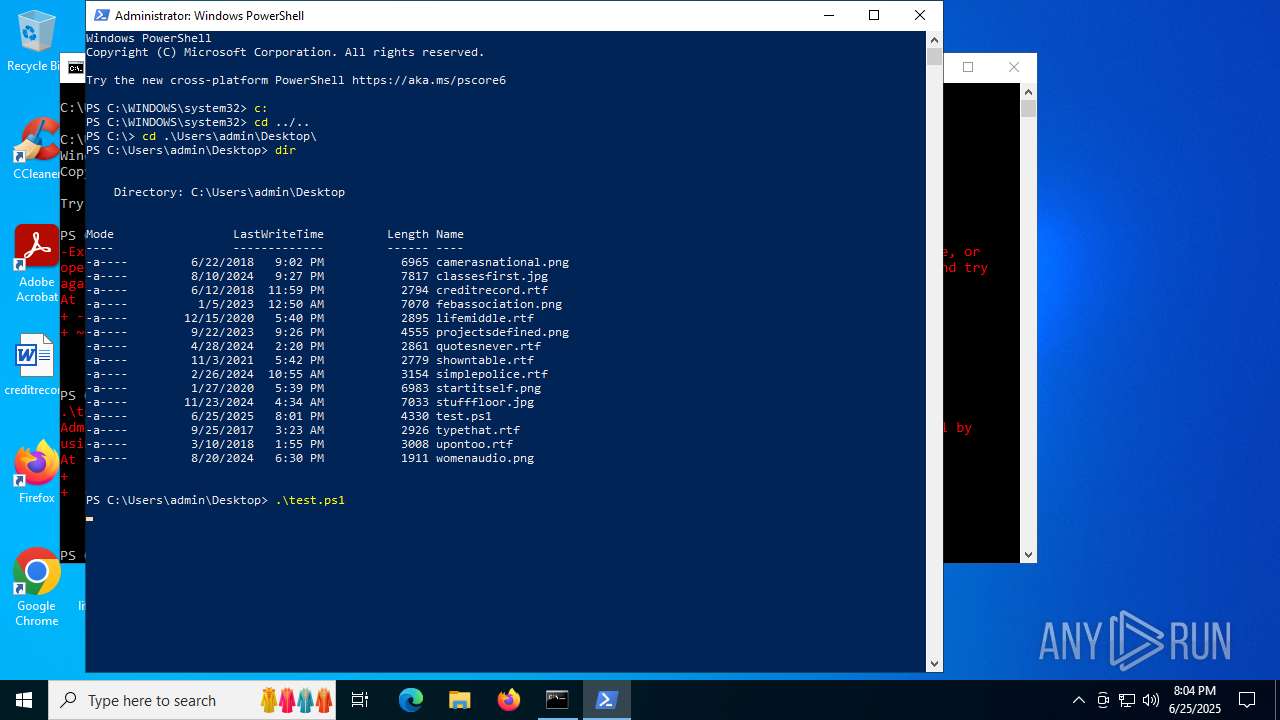Click the quotesnever.rtf file name
1280x720 pixels.
[488, 346]
